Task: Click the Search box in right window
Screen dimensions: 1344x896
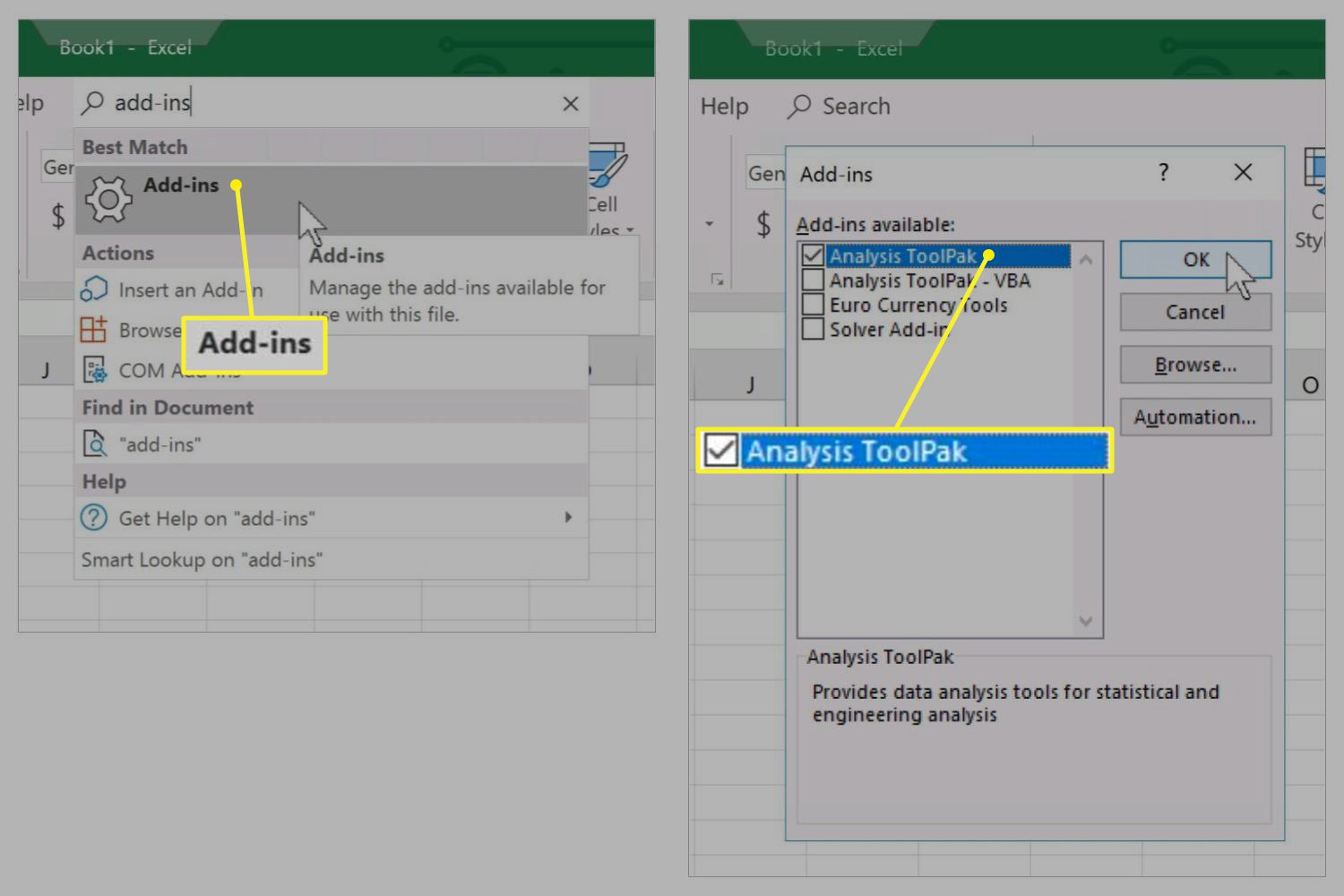Action: coord(838,107)
